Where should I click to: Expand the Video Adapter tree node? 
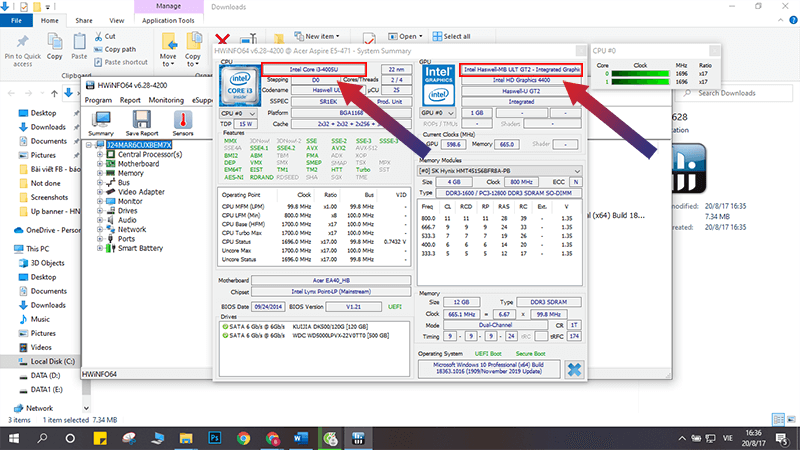(x=100, y=192)
